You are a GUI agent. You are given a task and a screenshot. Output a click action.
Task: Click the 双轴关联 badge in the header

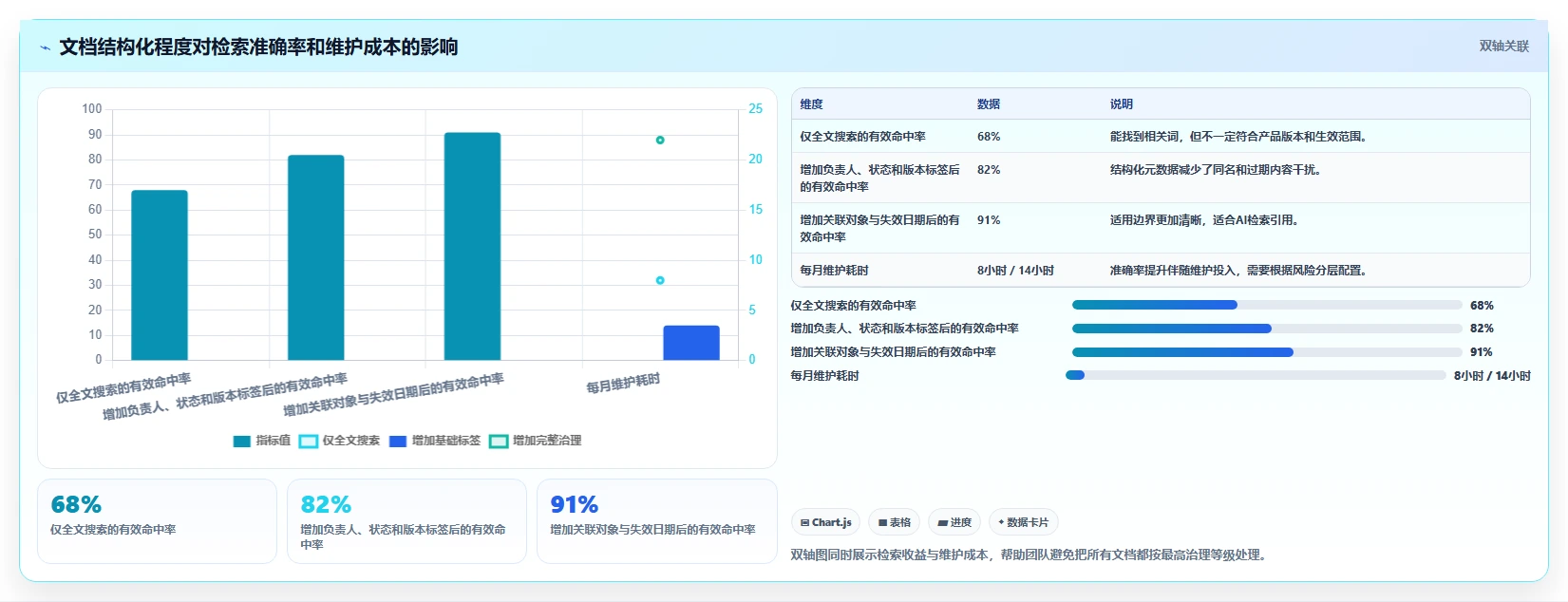point(1503,47)
